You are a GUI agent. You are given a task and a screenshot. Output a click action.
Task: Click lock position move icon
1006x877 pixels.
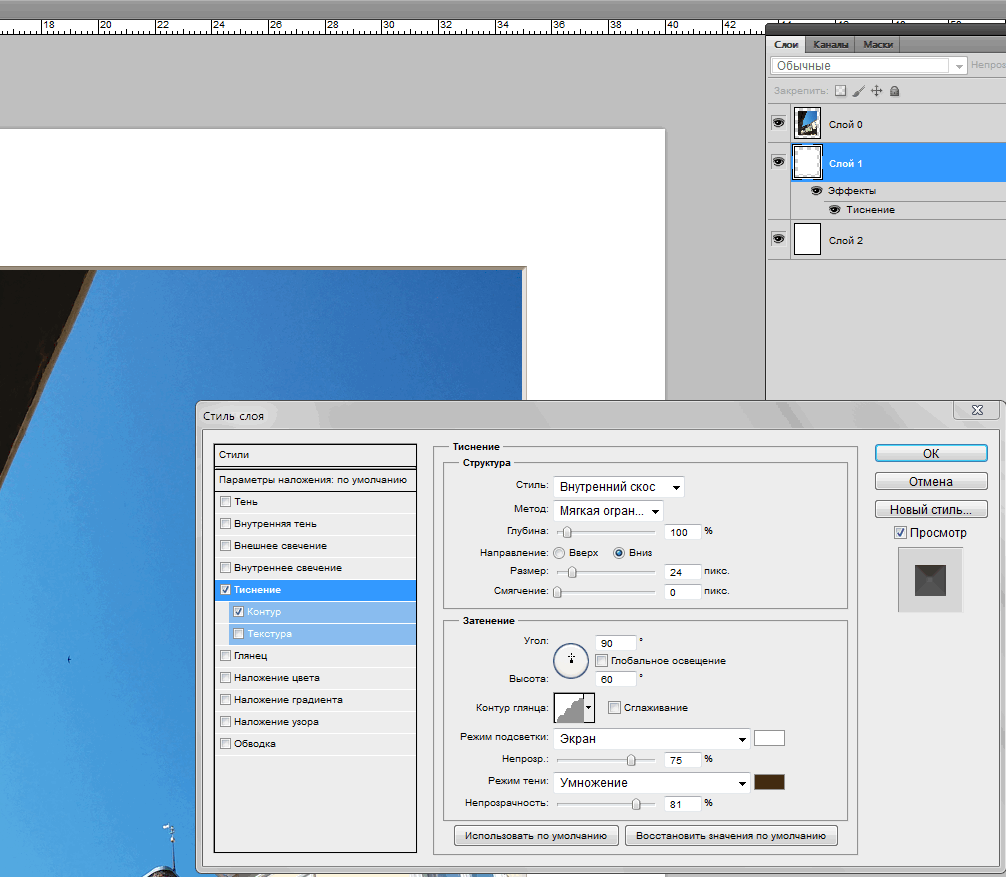(x=876, y=91)
